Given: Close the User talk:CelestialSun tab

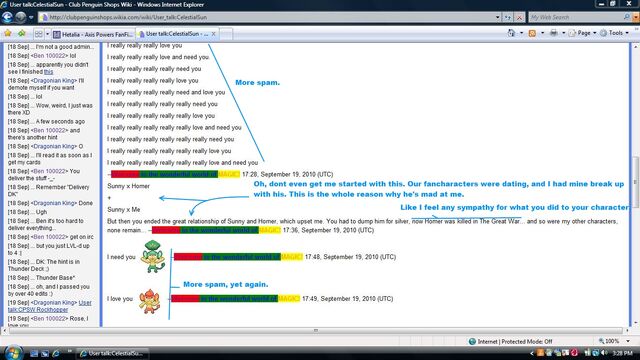Looking at the screenshot, I should coord(213,34).
